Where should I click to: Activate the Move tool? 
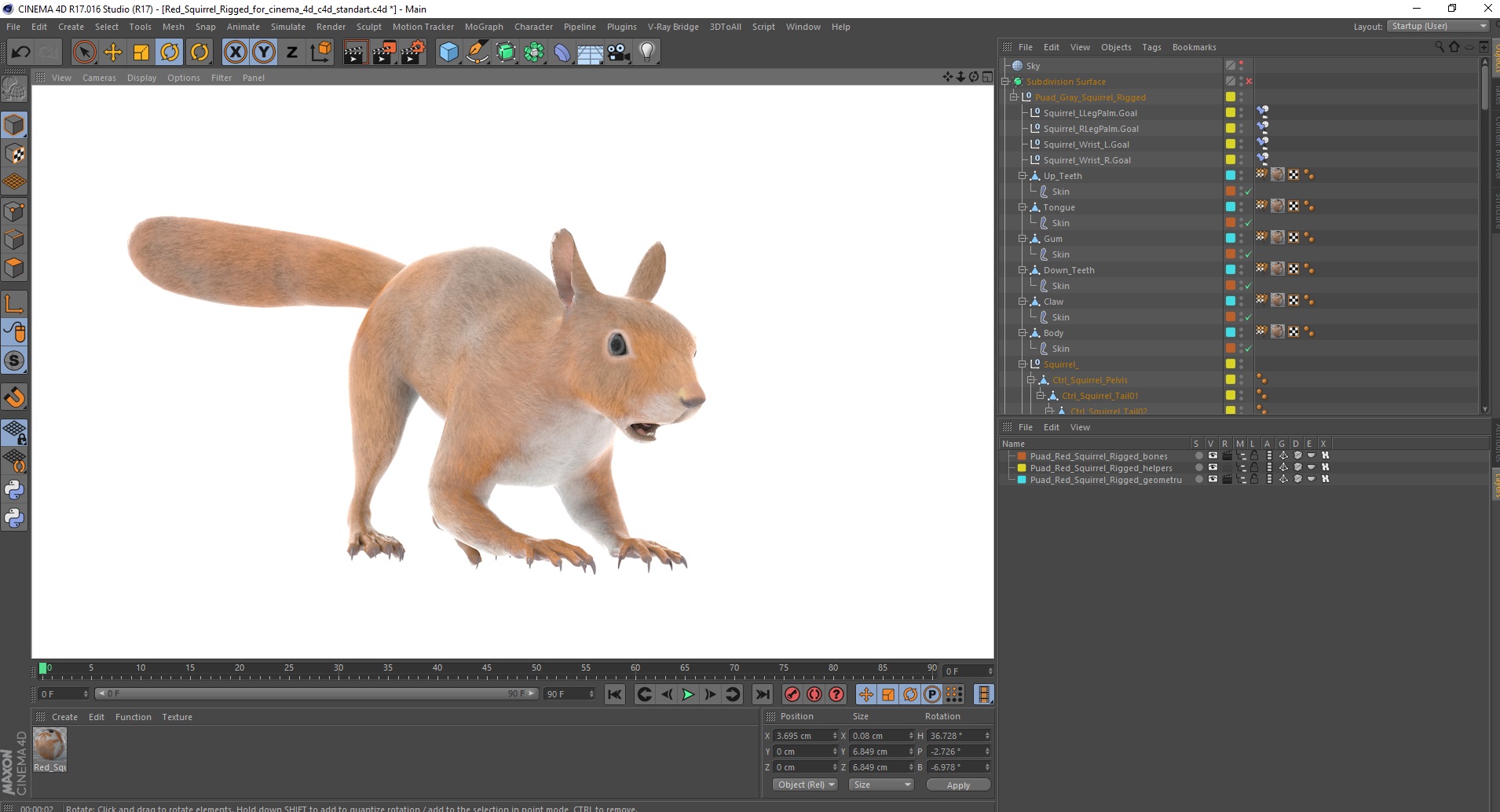pos(113,53)
